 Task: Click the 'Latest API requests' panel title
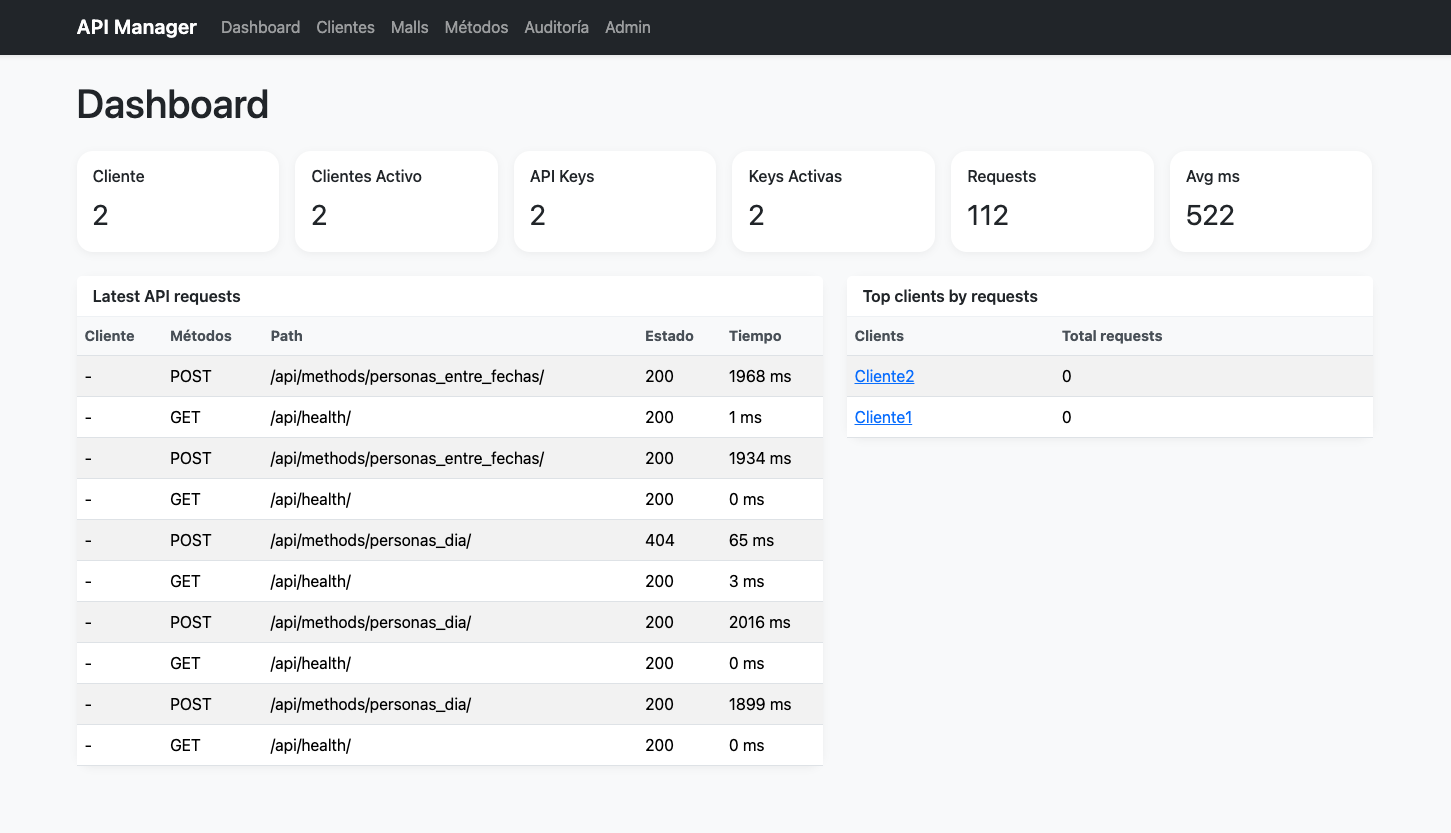click(166, 296)
